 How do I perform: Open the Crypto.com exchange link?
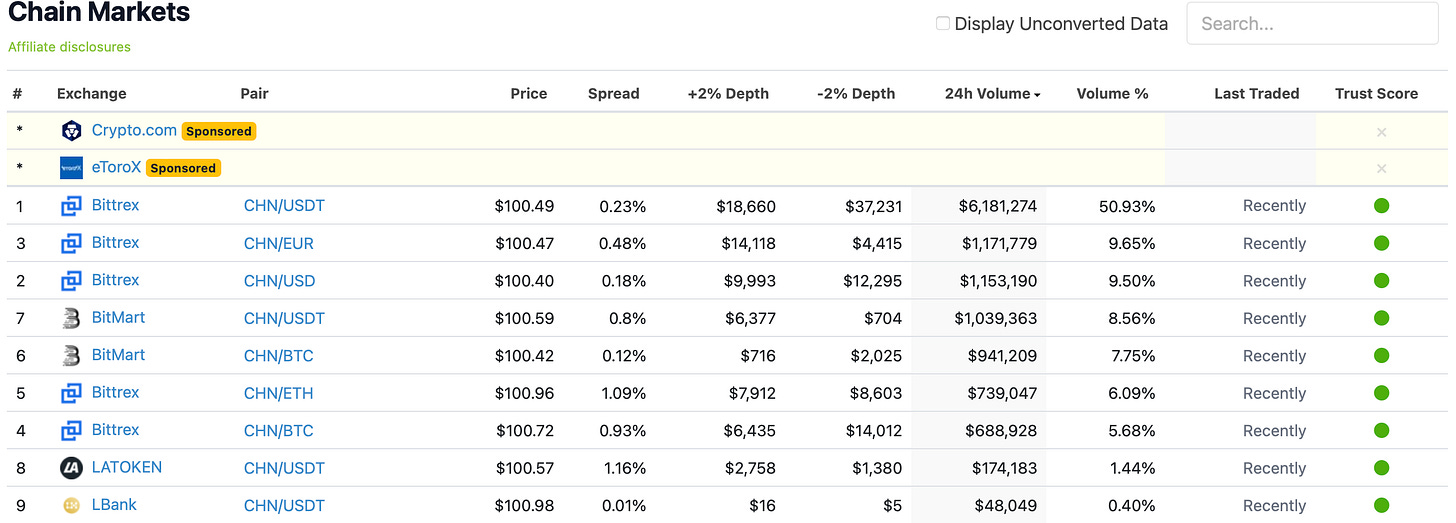(x=134, y=130)
